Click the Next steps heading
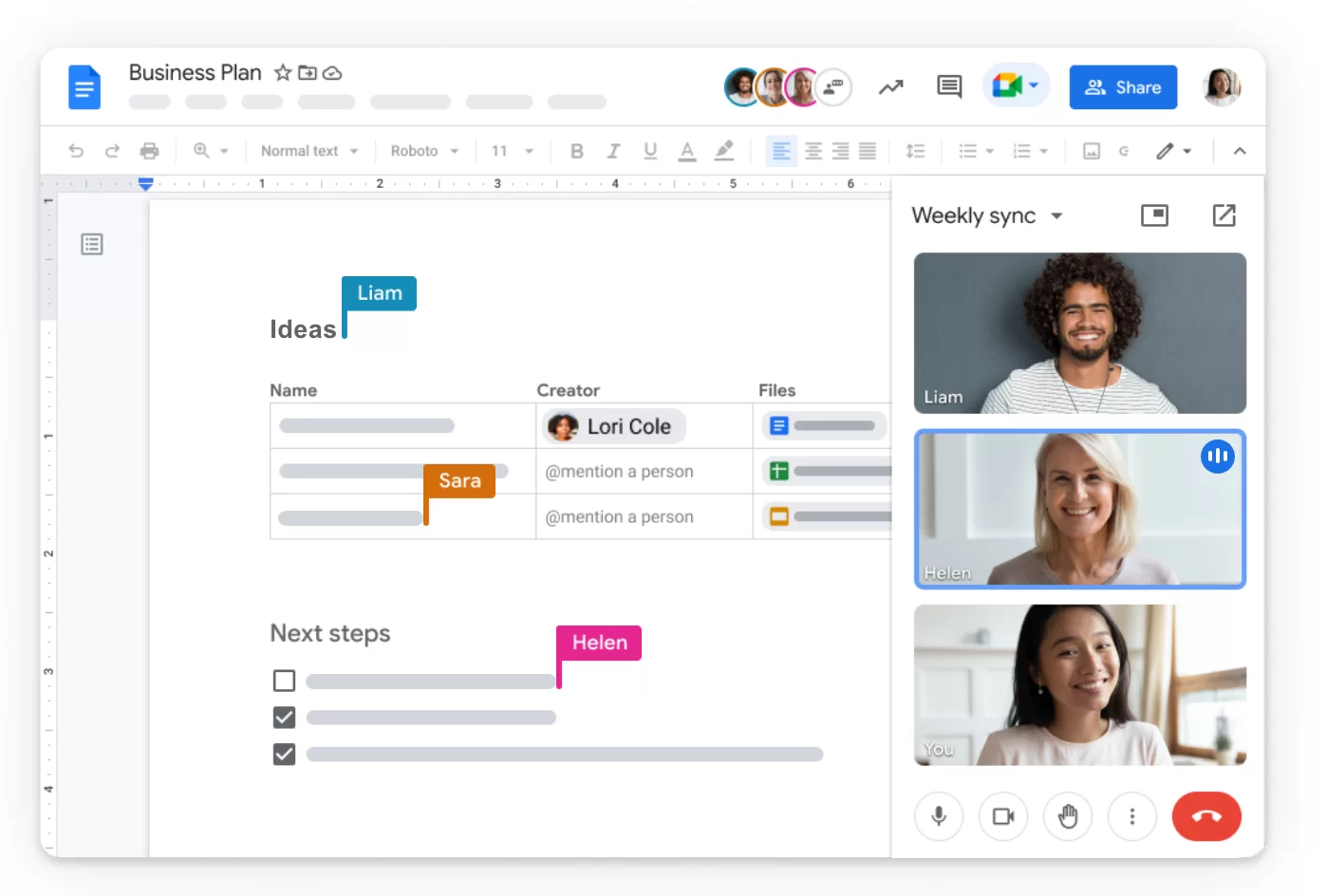 (x=330, y=633)
